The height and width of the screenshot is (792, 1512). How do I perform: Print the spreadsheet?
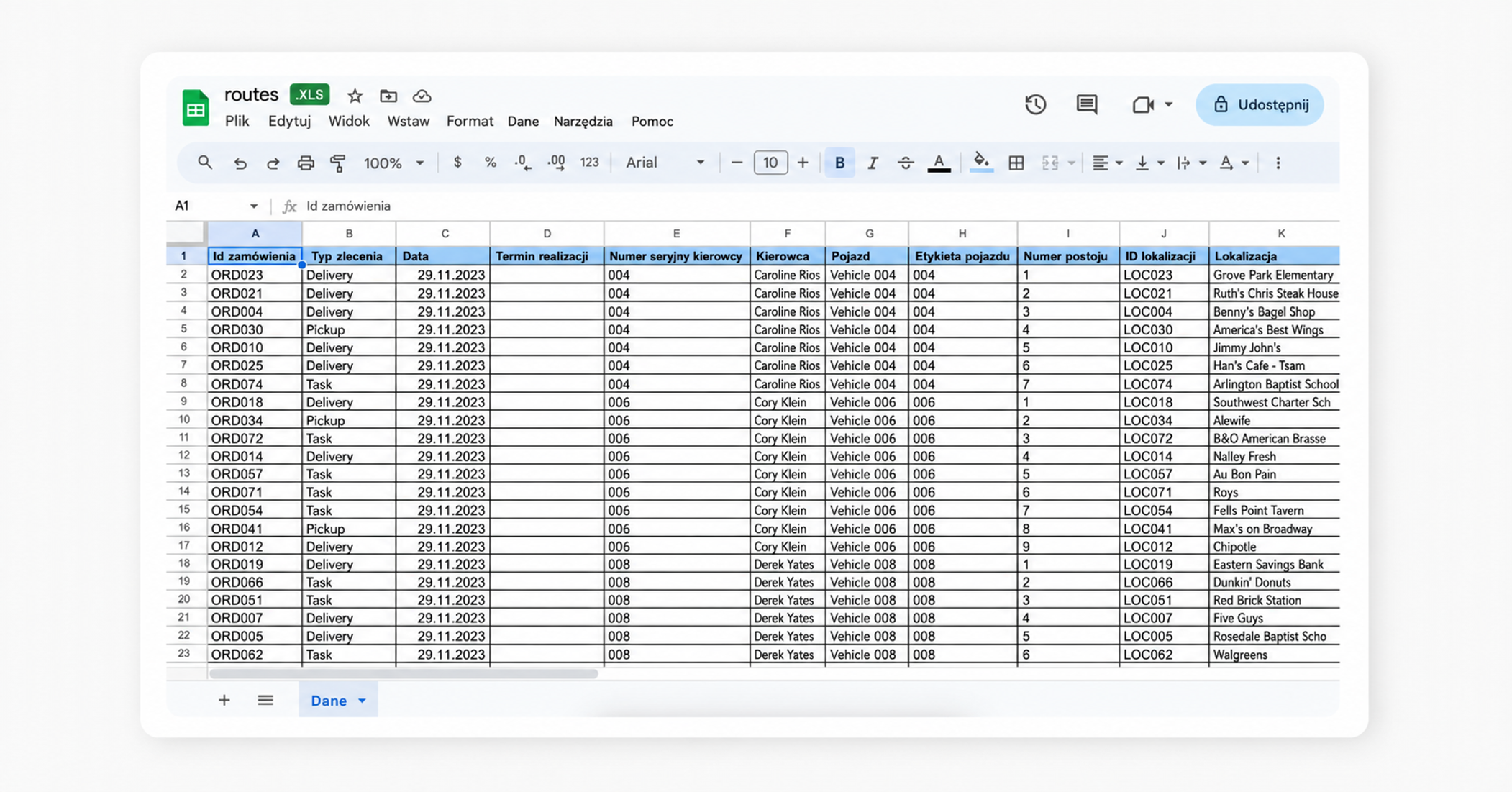point(306,163)
